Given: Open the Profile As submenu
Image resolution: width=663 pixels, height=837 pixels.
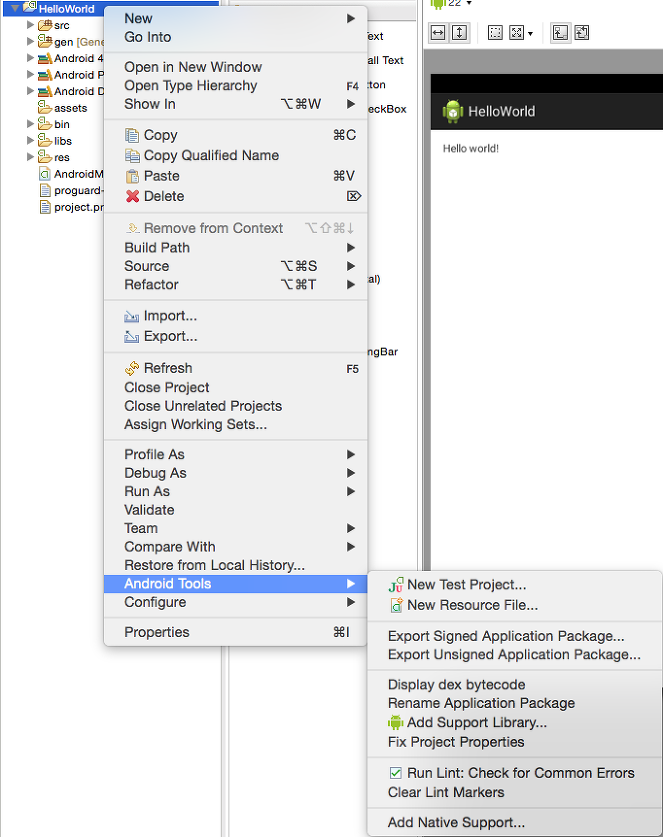Looking at the screenshot, I should [x=235, y=454].
